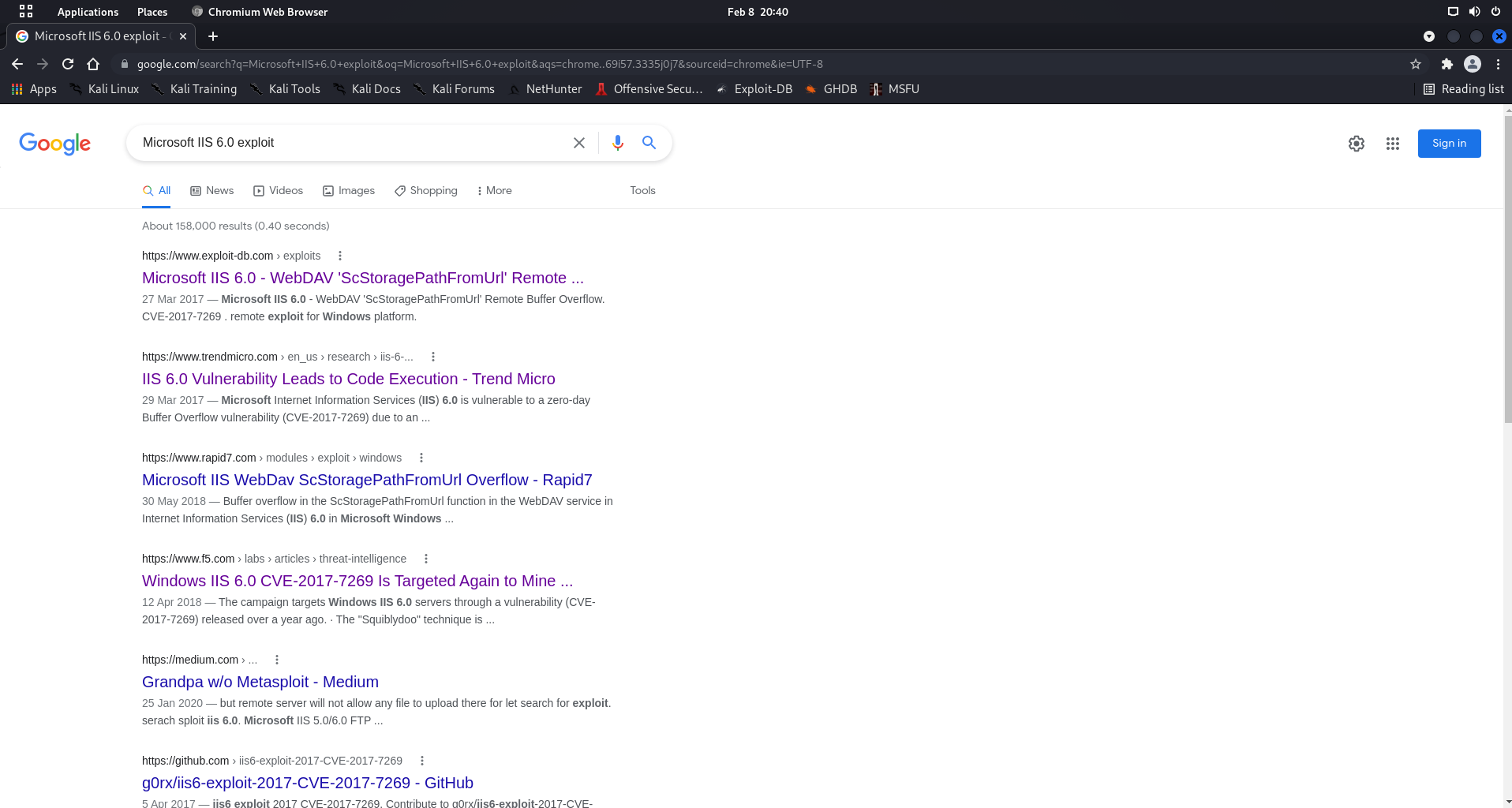Switch to the Videos results tab
The height and width of the screenshot is (808, 1512).
tap(278, 191)
